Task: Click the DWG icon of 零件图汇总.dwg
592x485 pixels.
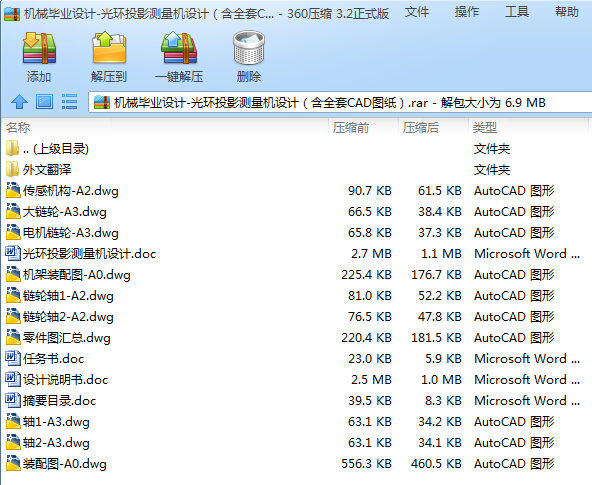Action: pos(13,337)
